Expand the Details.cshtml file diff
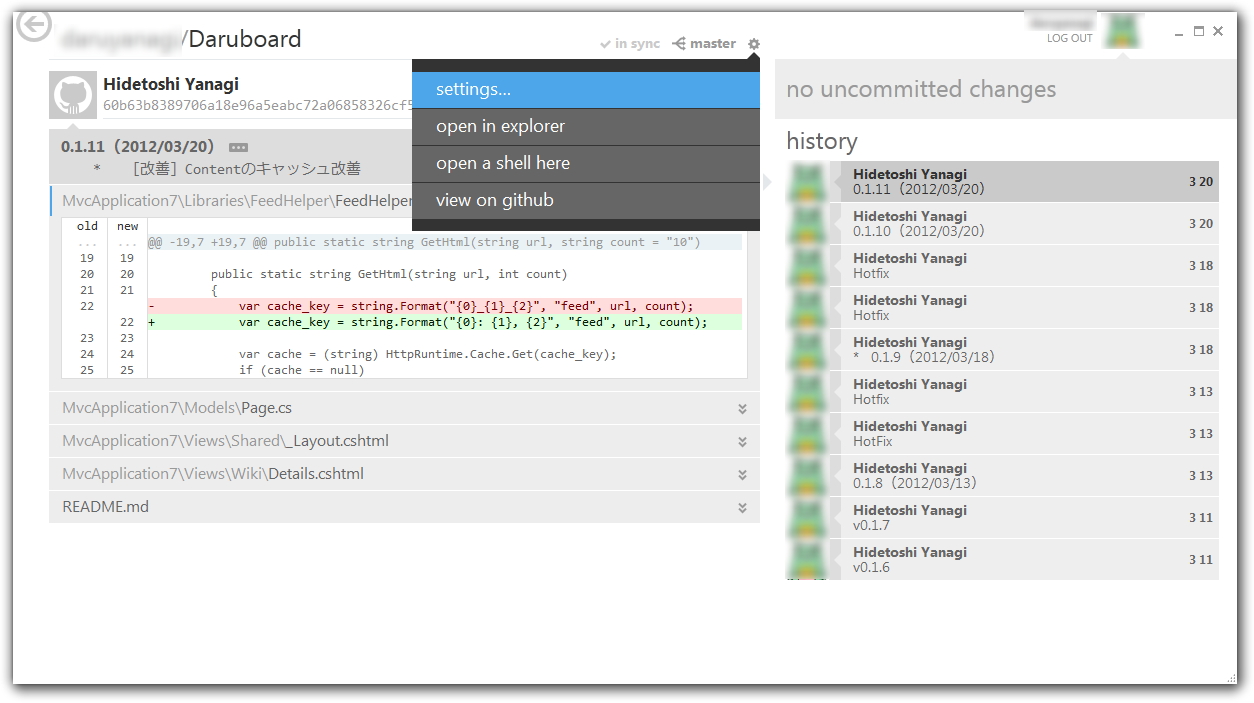Image resolution: width=1254 pixels, height=703 pixels. [x=742, y=475]
